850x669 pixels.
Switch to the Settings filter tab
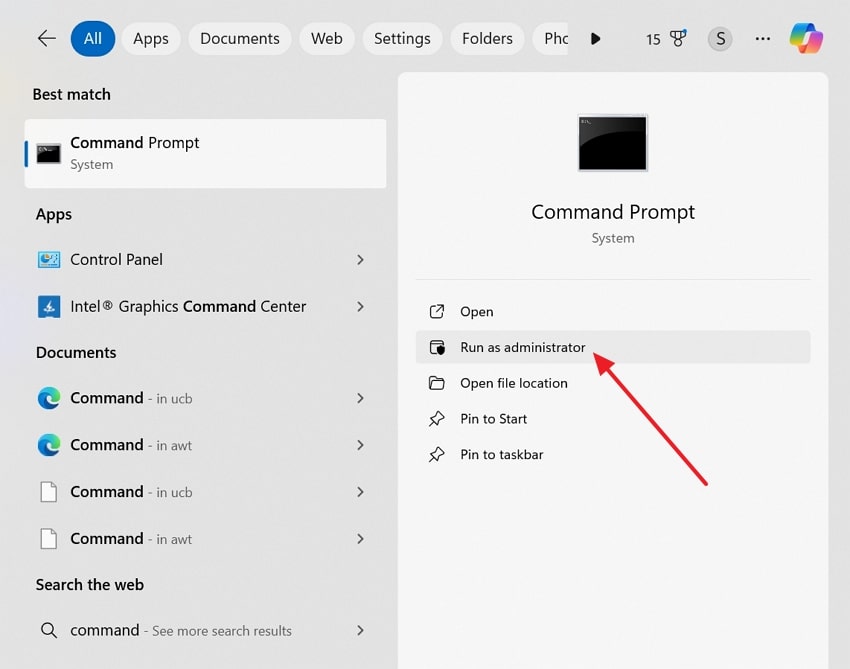click(402, 38)
